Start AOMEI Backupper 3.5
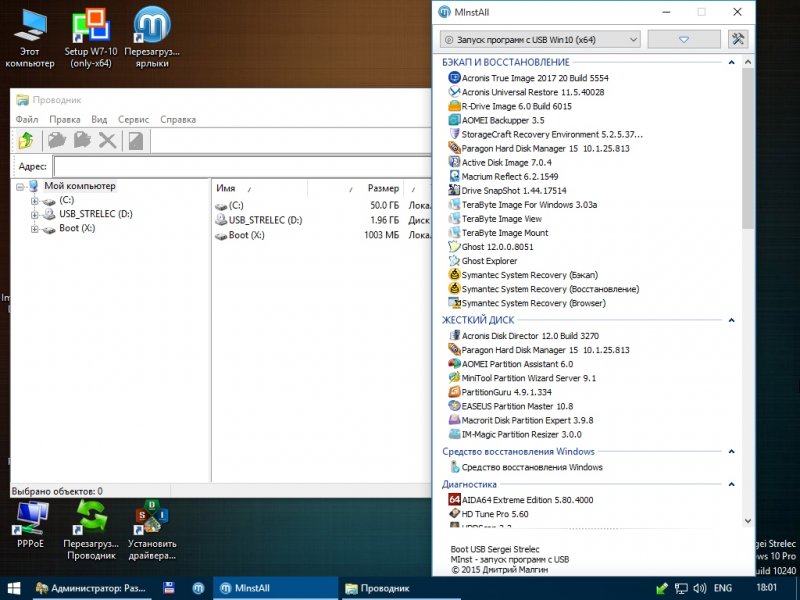 coord(496,120)
